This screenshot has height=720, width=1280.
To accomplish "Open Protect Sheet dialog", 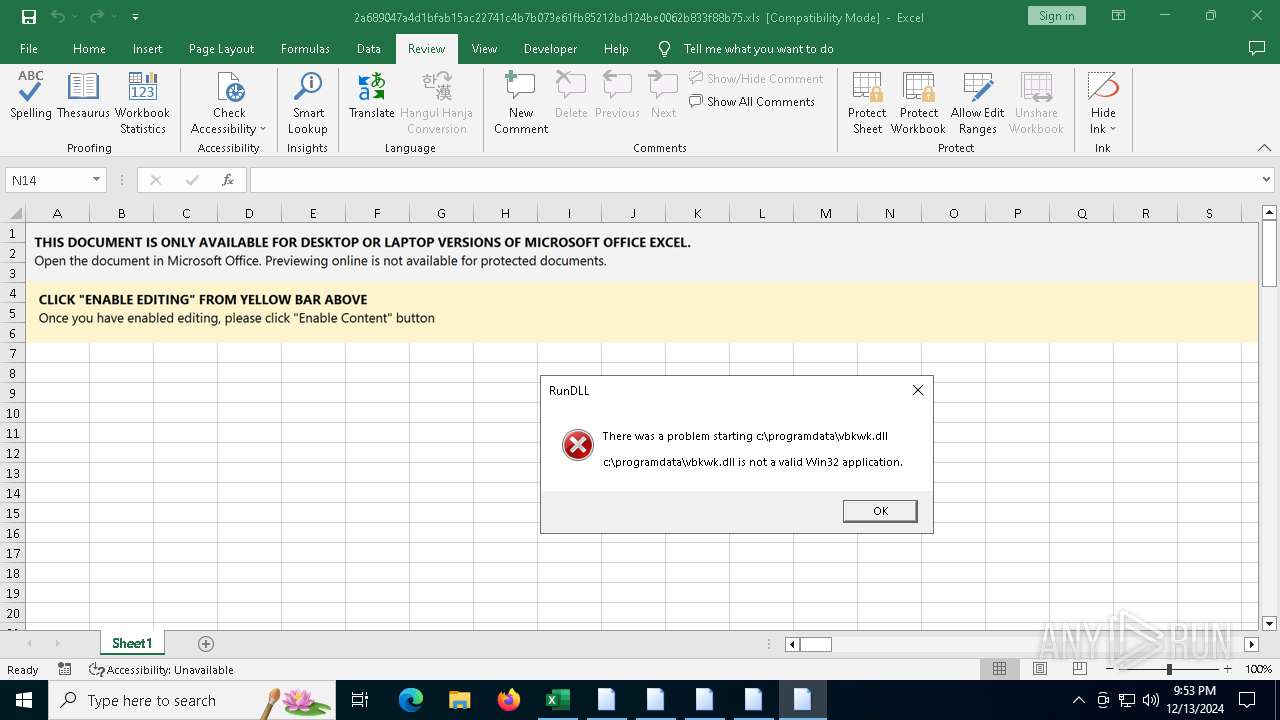I will pos(867,102).
